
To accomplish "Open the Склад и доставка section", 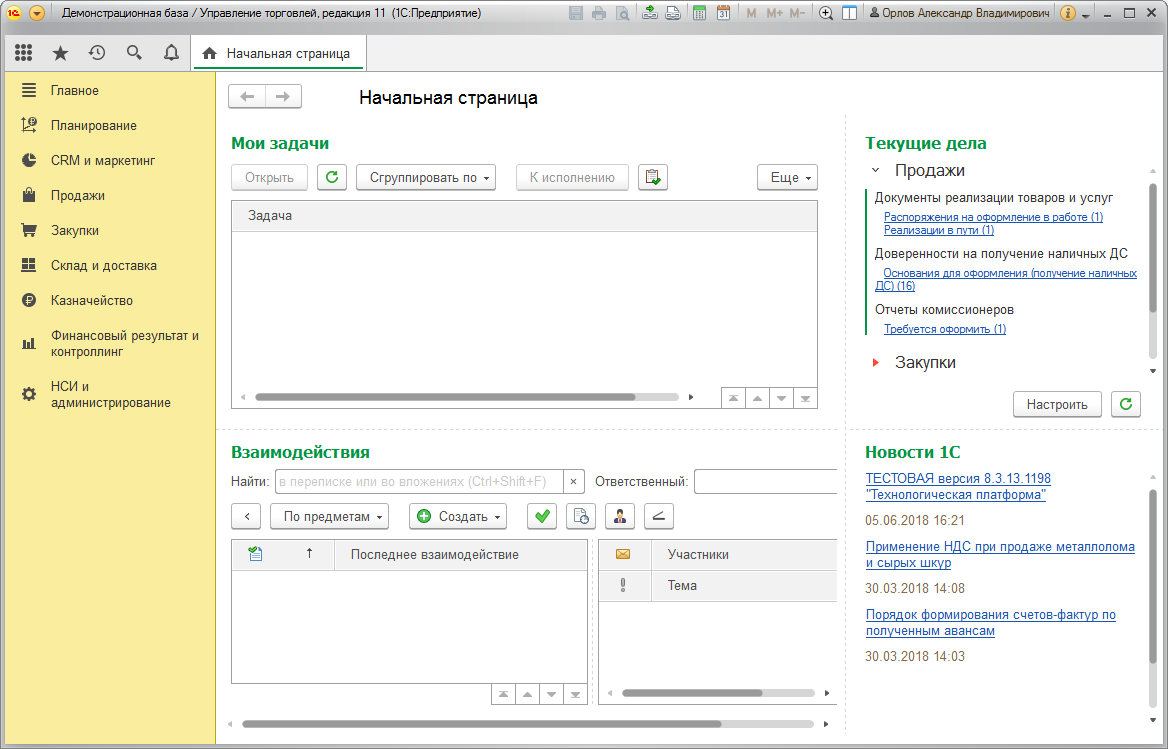I will tap(110, 265).
